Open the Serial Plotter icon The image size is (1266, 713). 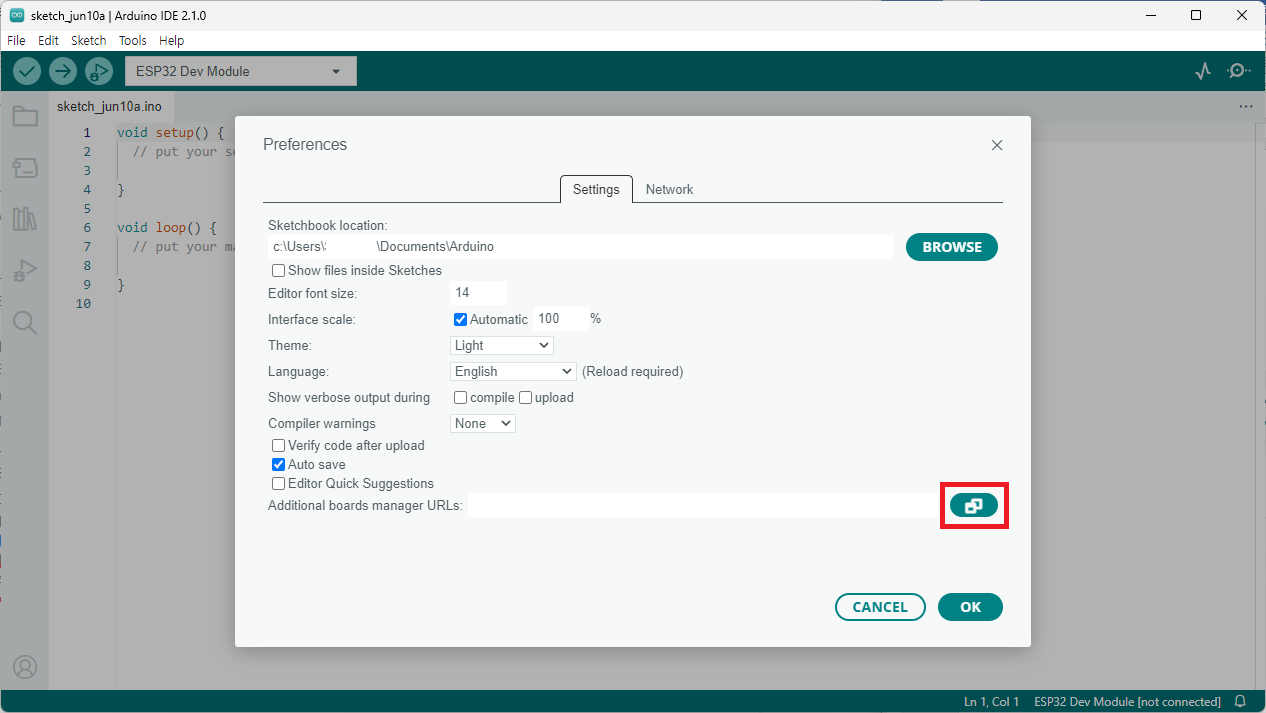[1203, 71]
